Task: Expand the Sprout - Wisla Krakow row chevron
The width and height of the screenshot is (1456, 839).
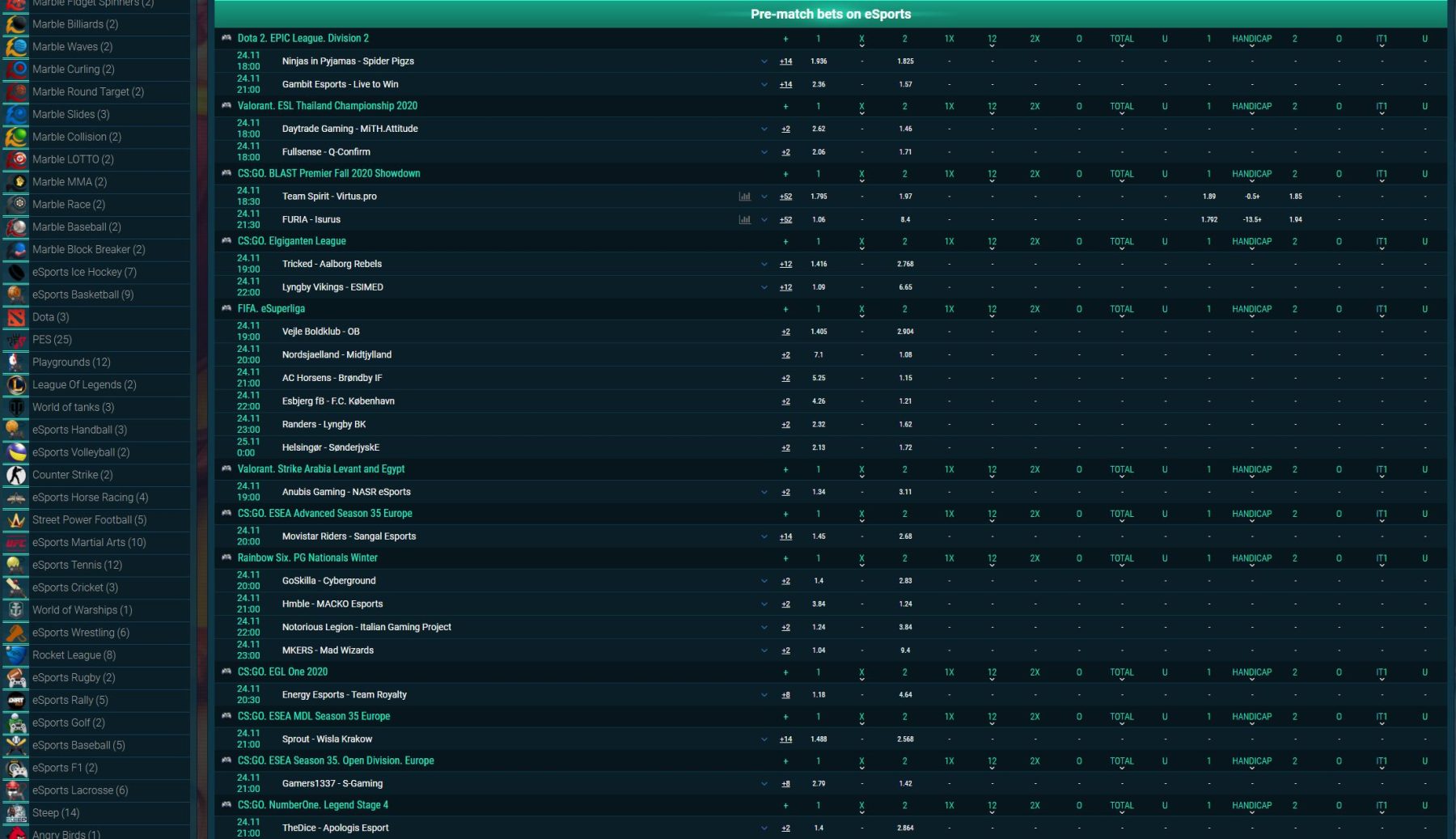Action: click(x=764, y=739)
